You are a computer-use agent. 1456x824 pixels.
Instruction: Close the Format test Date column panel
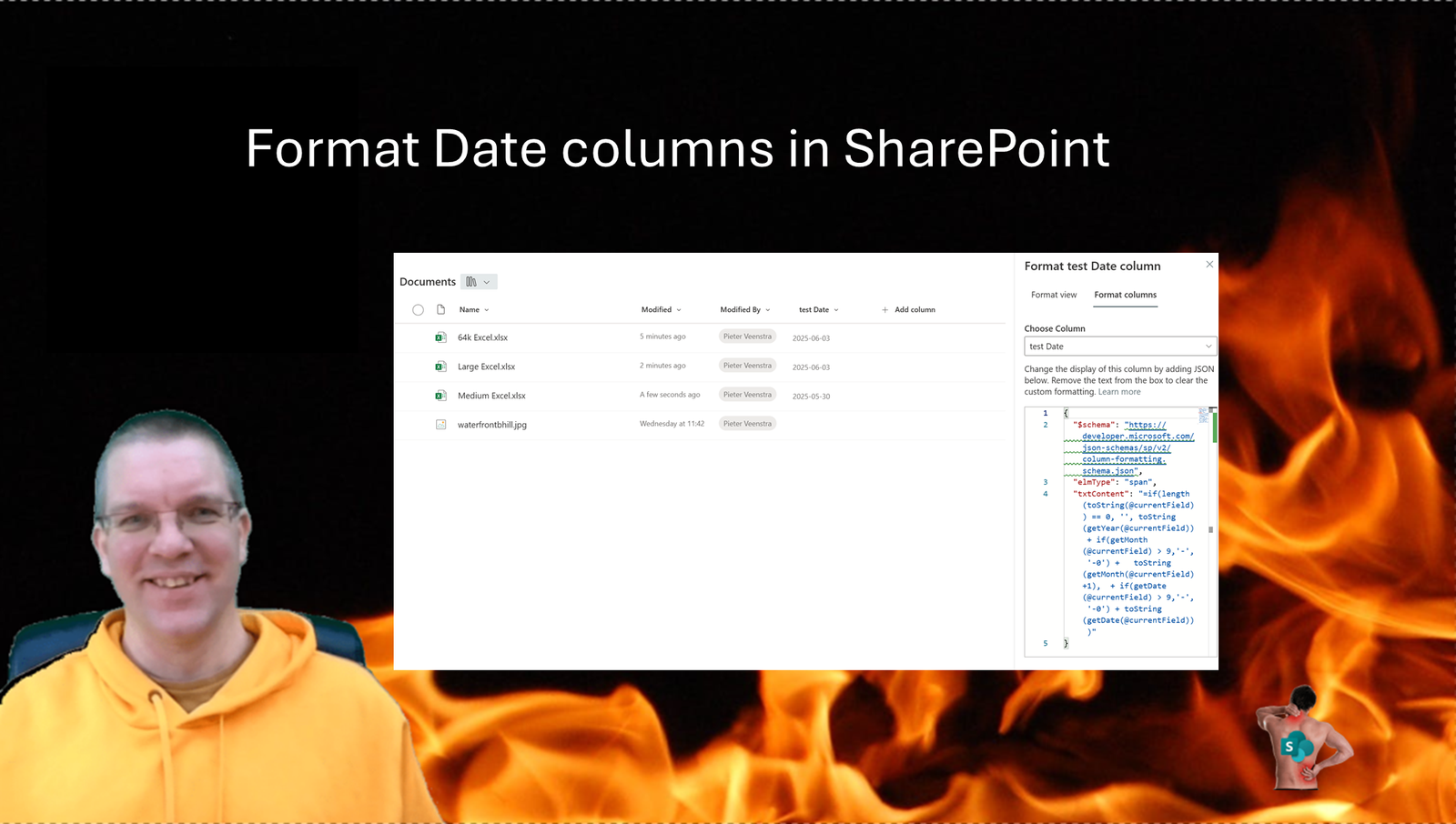[x=1209, y=265]
